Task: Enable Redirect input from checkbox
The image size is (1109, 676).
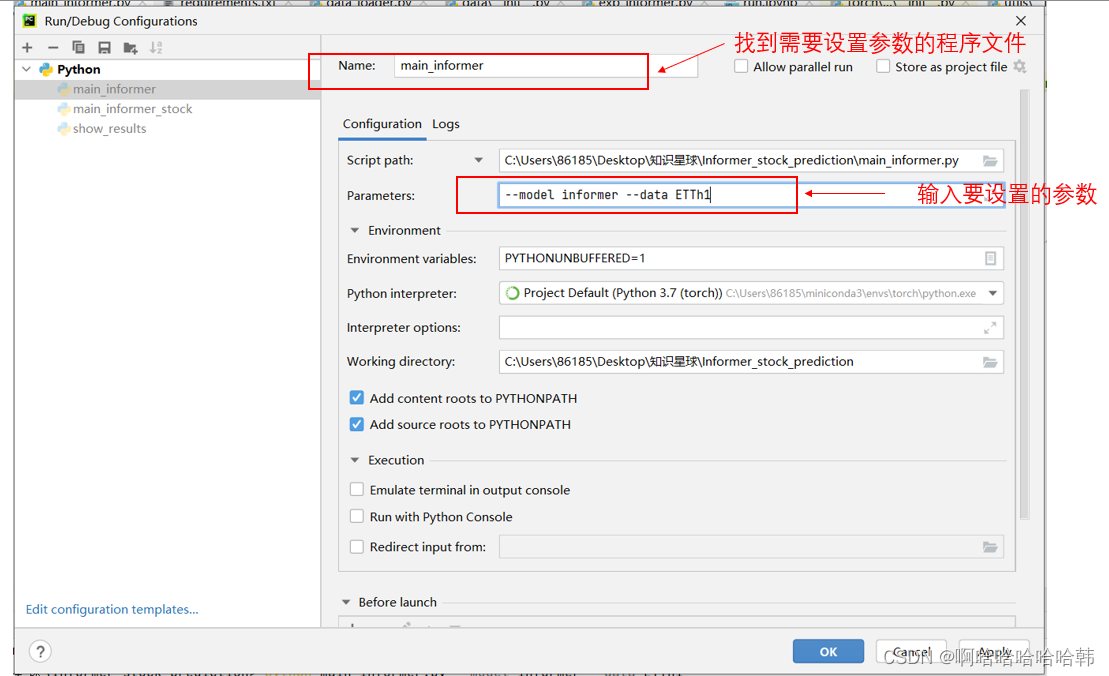Action: click(x=356, y=547)
